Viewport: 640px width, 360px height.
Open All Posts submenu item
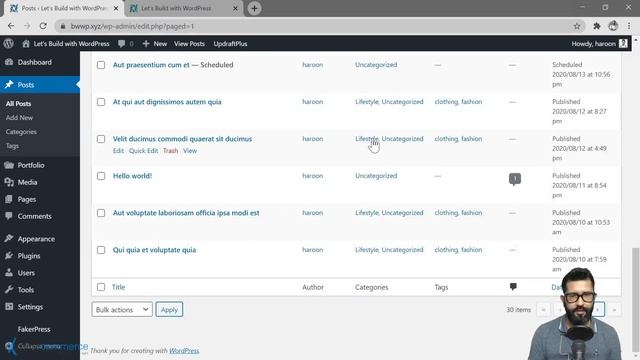pyautogui.click(x=18, y=104)
